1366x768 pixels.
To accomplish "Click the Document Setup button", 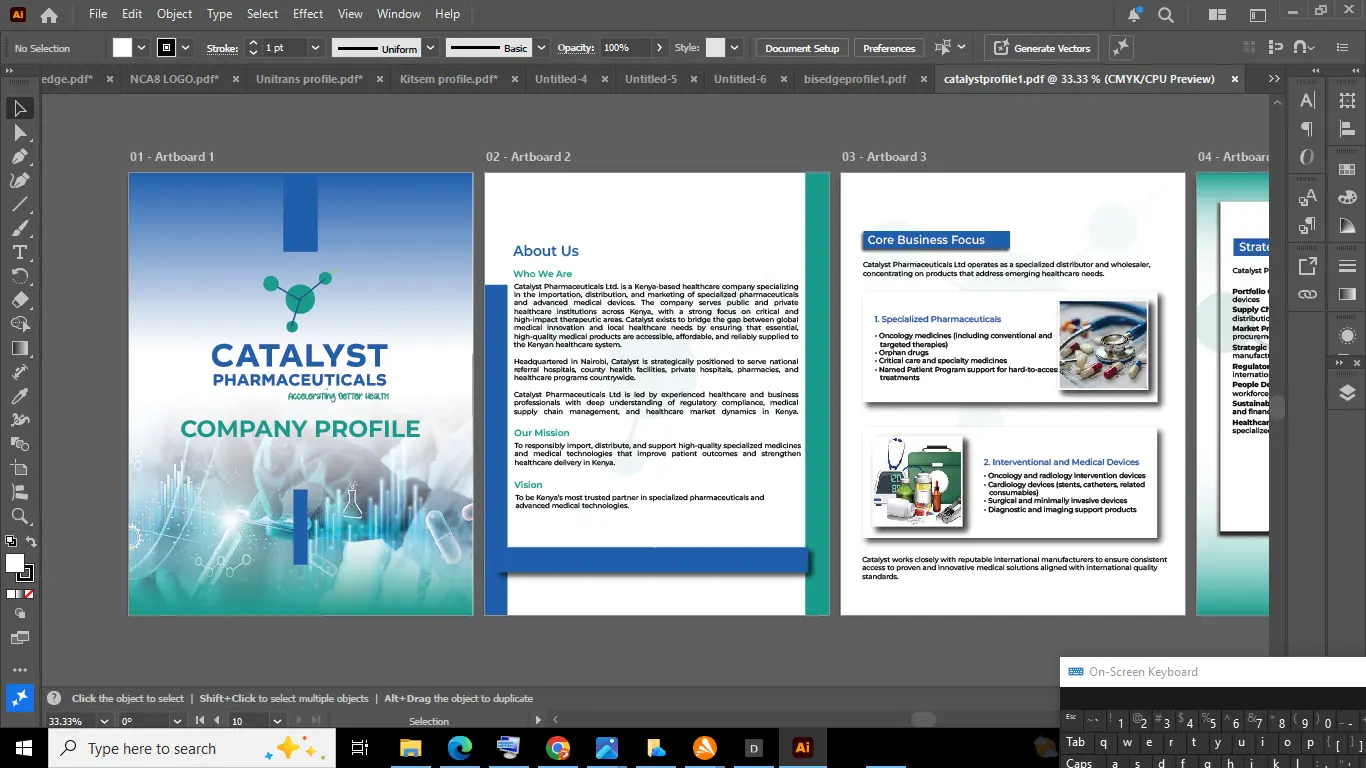I will click(x=802, y=48).
